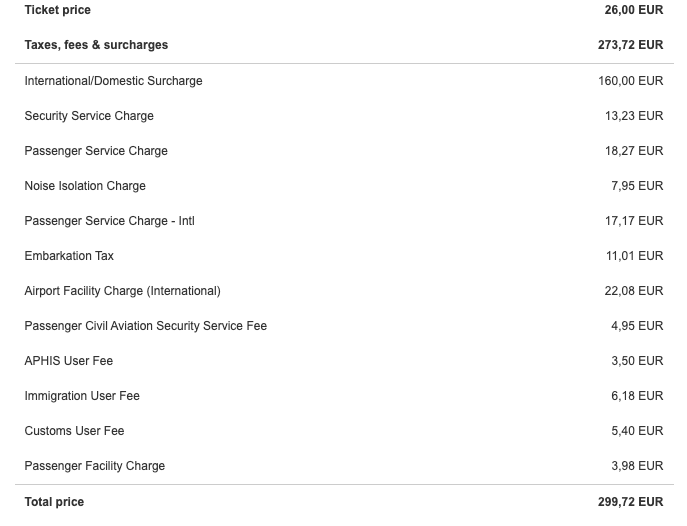Select the 13,23 EUR amount
Viewport: 687px width, 526px height.
click(634, 116)
